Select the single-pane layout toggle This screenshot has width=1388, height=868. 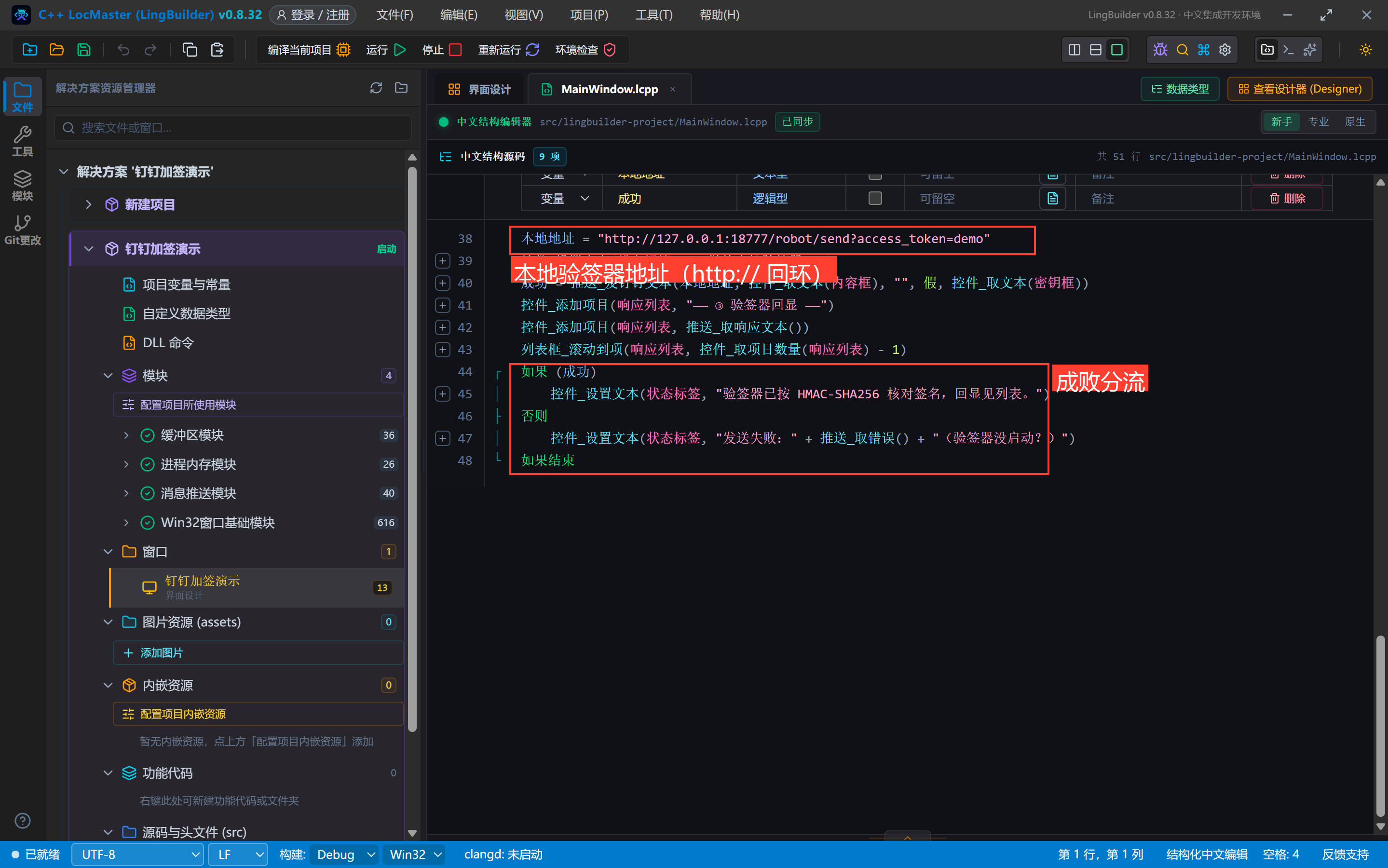pos(1116,50)
